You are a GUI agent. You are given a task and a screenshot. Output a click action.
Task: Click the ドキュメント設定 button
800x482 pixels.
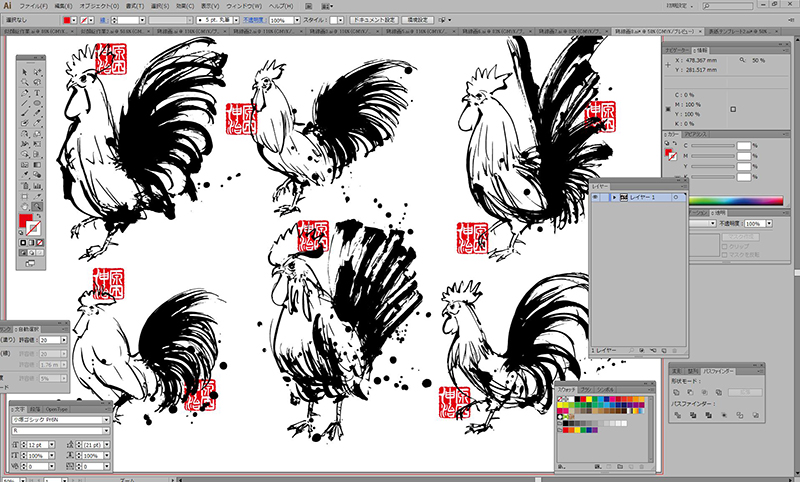pyautogui.click(x=374, y=20)
